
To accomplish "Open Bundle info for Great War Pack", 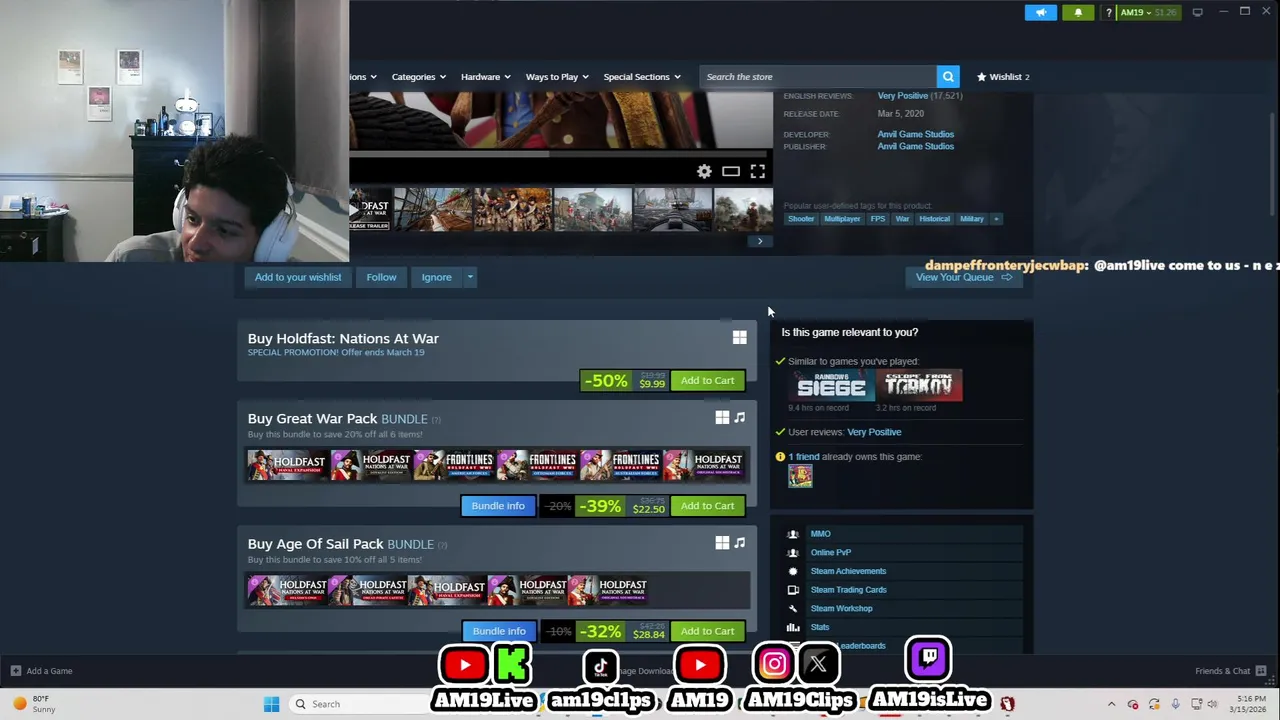I will pos(498,506).
